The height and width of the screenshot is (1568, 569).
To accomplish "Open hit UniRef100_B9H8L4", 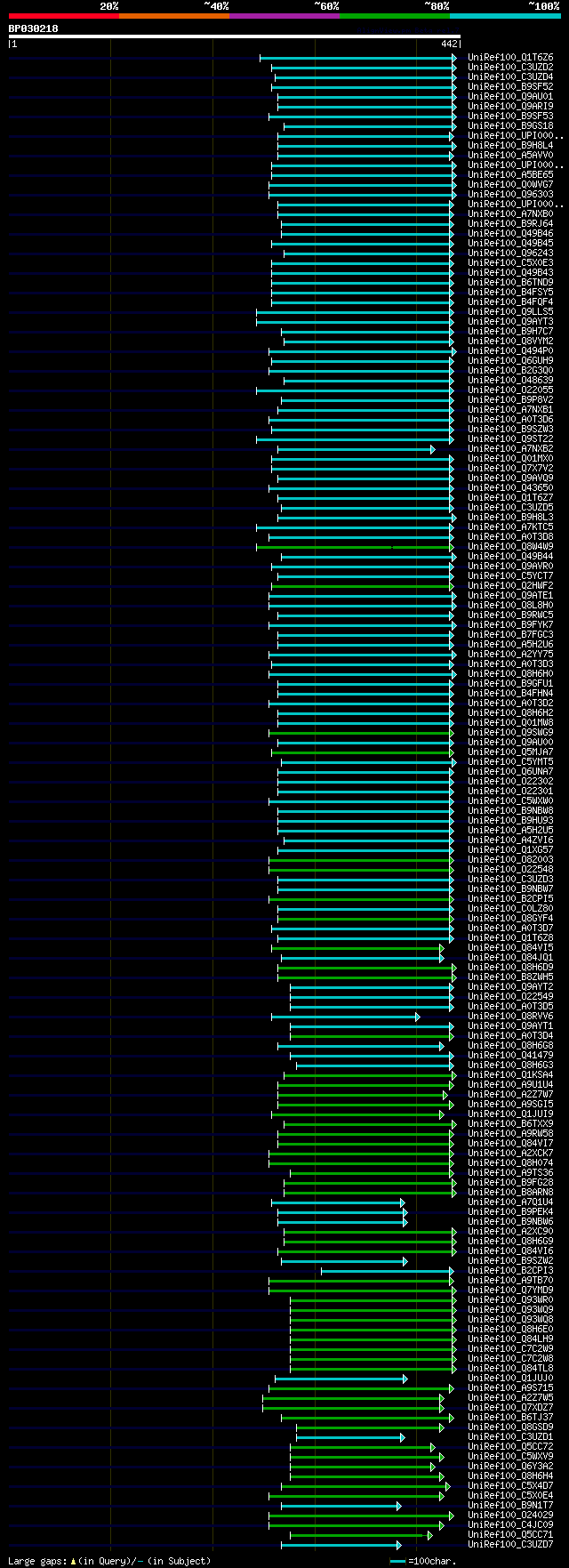I will click(510, 145).
